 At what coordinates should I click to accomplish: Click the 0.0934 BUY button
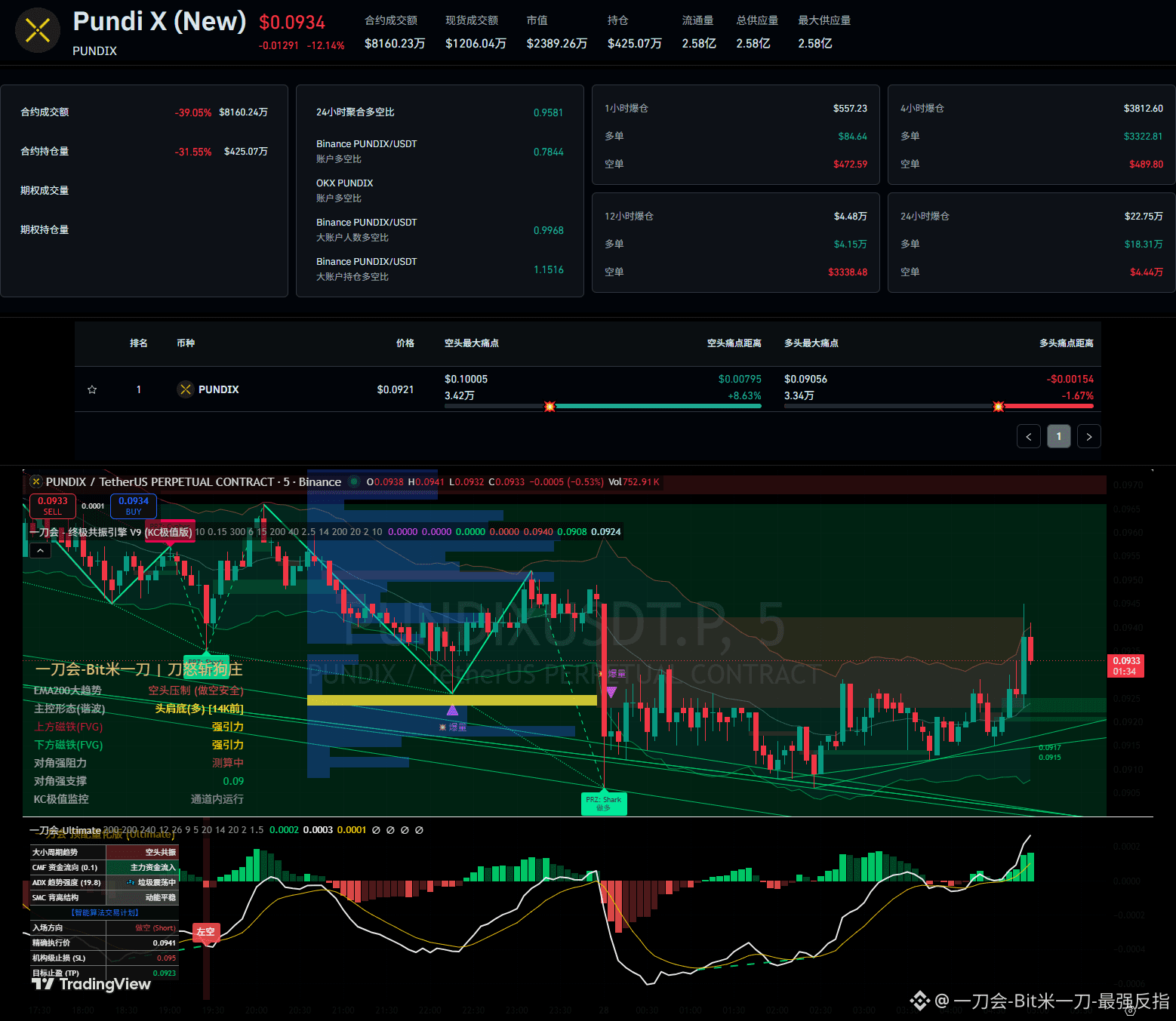[x=134, y=506]
